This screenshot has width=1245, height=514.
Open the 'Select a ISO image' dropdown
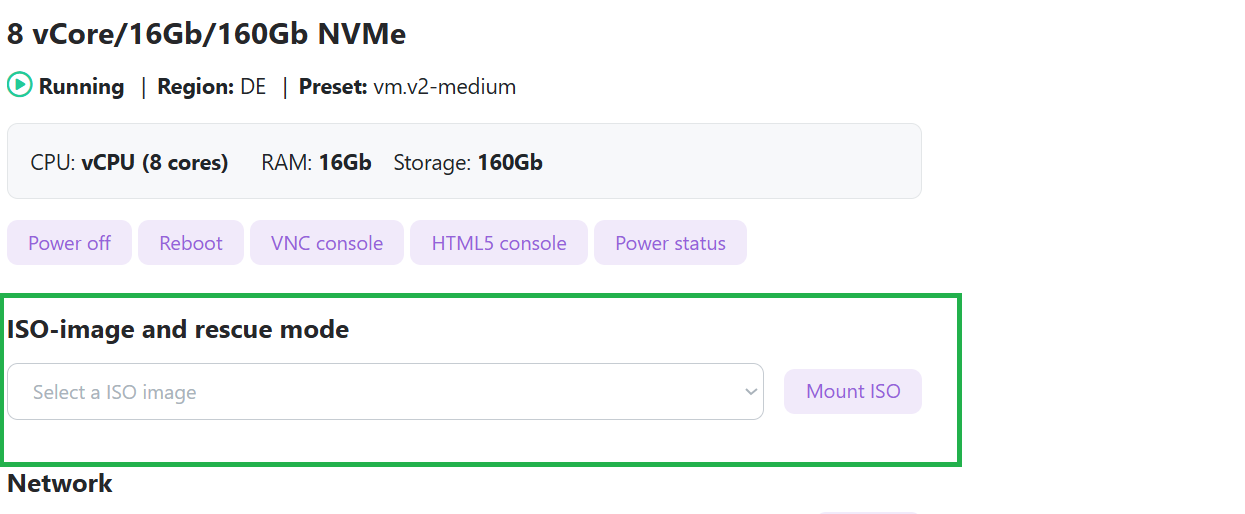click(x=385, y=392)
